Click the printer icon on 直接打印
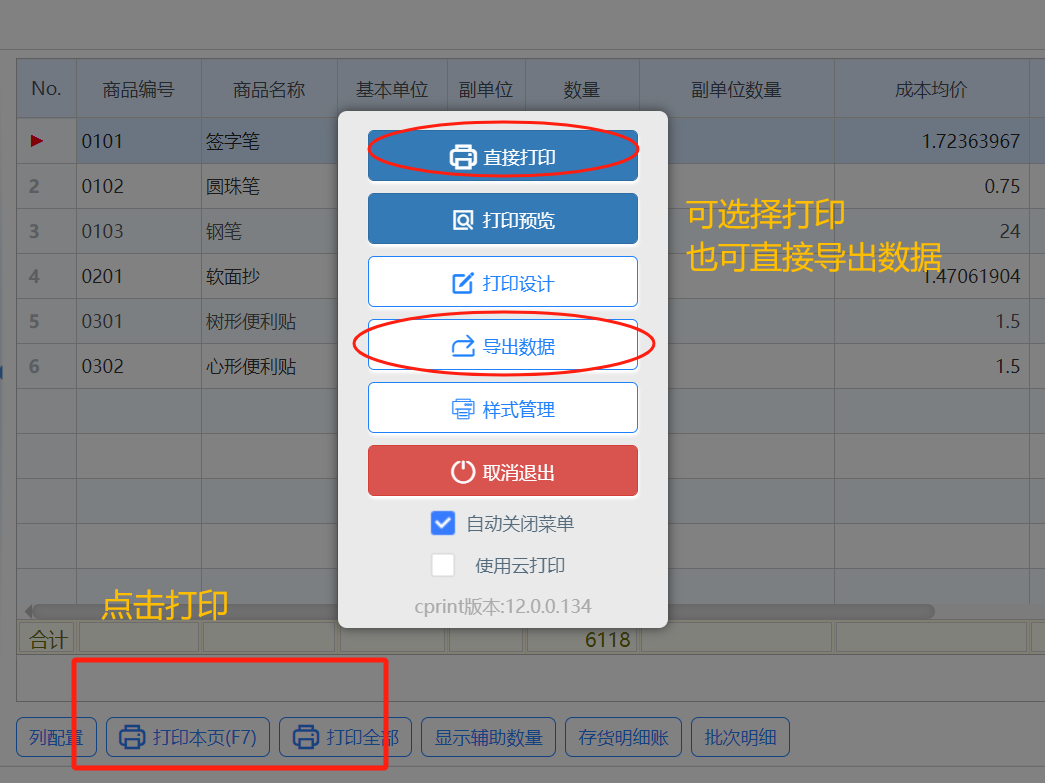Viewport: 1045px width, 783px height. [462, 157]
